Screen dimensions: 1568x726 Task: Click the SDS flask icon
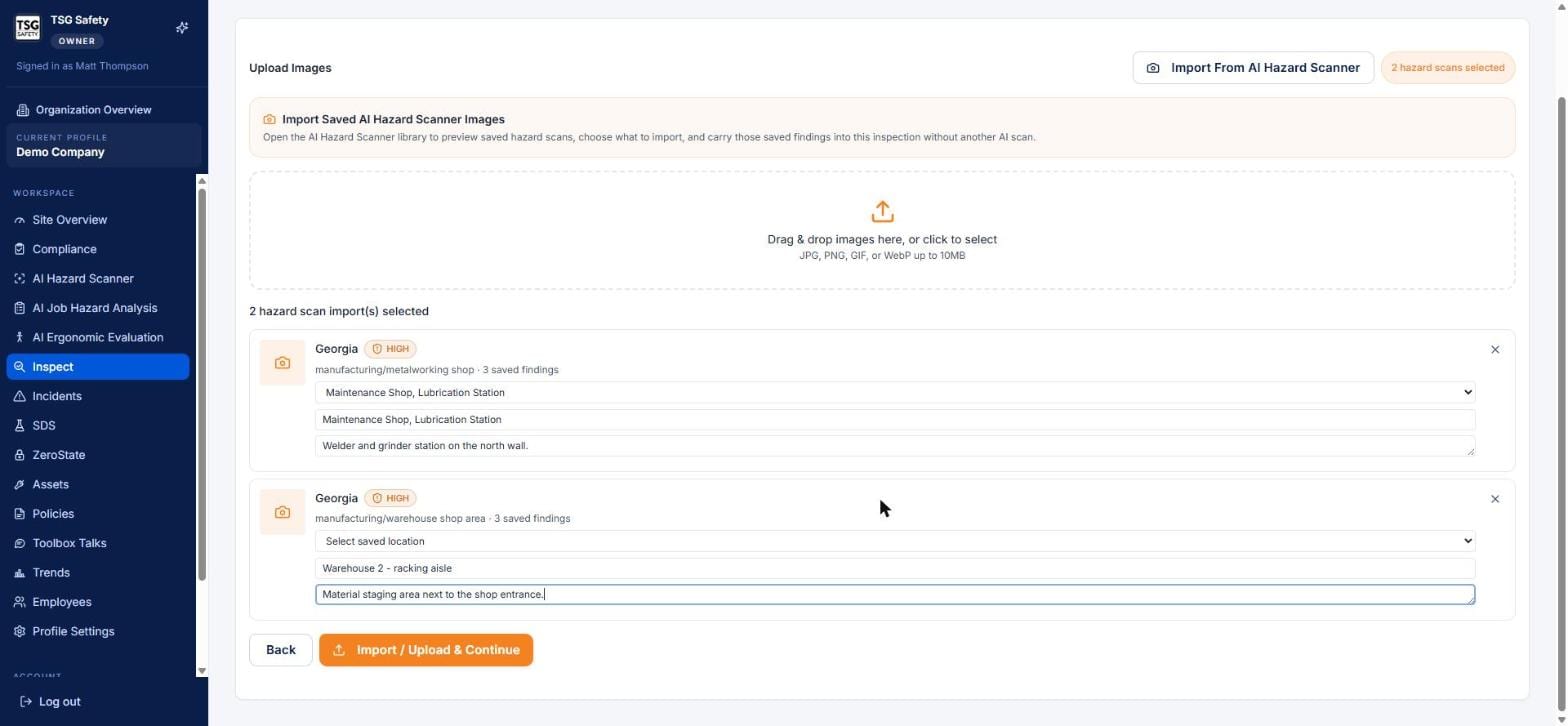pyautogui.click(x=20, y=426)
